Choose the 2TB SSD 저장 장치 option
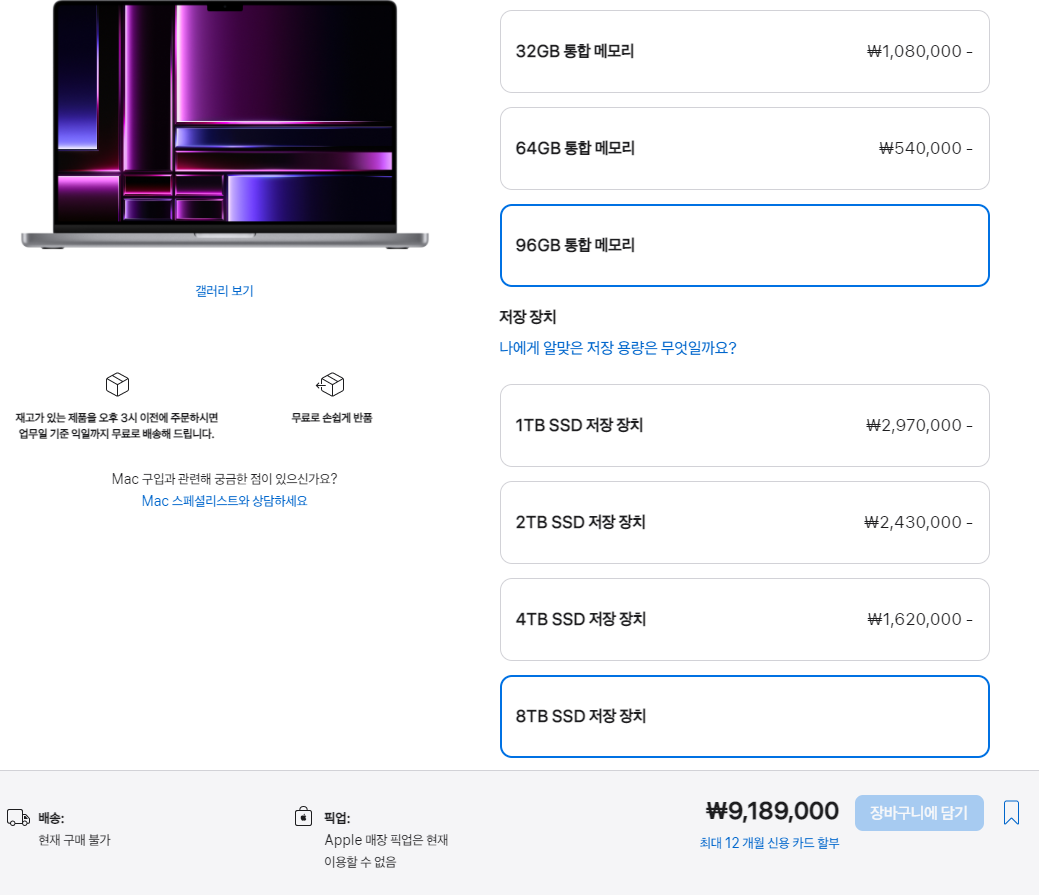1039x895 pixels. click(x=745, y=523)
